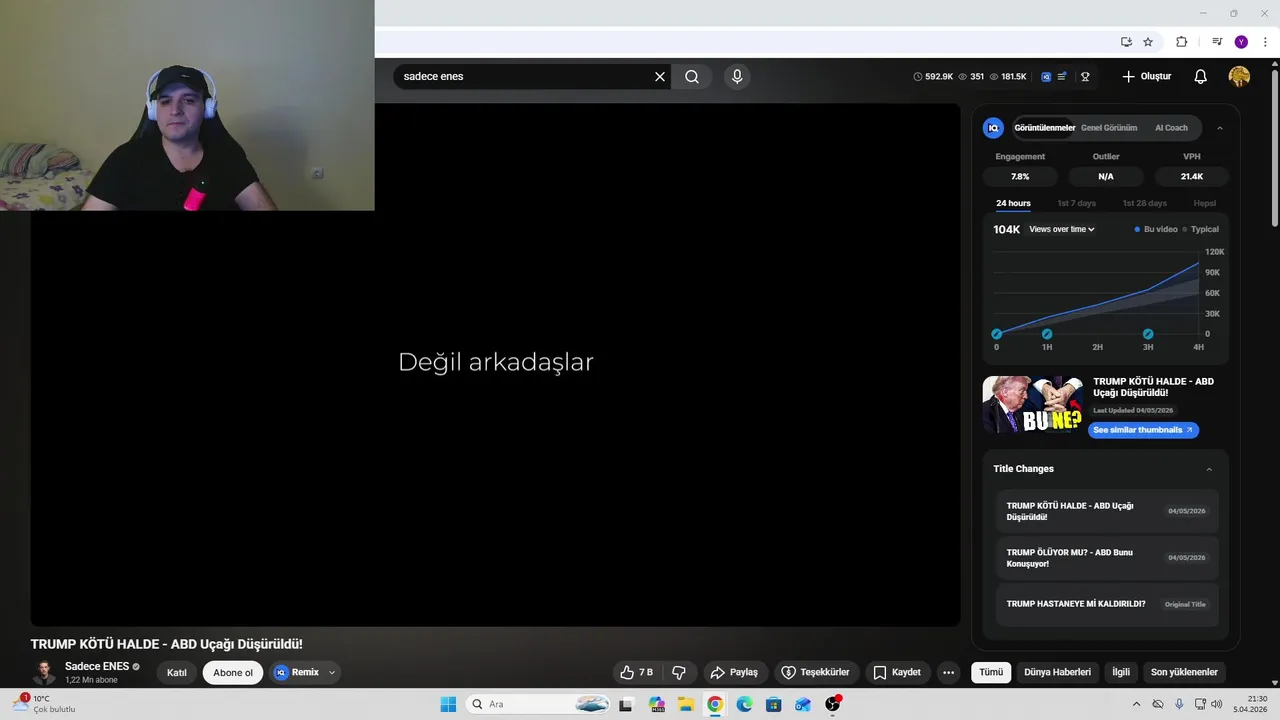Viewport: 1280px width, 720px height.
Task: Select the Görüntülenmeler tab
Action: pos(1044,128)
